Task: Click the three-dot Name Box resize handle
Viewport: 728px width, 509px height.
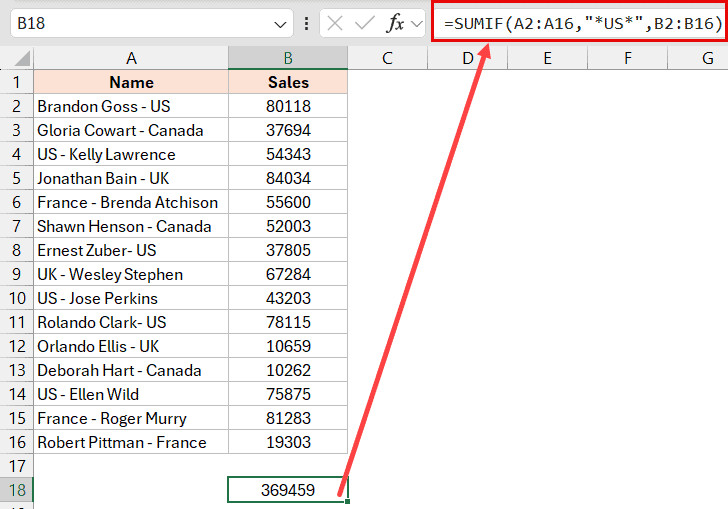Action: tap(306, 23)
